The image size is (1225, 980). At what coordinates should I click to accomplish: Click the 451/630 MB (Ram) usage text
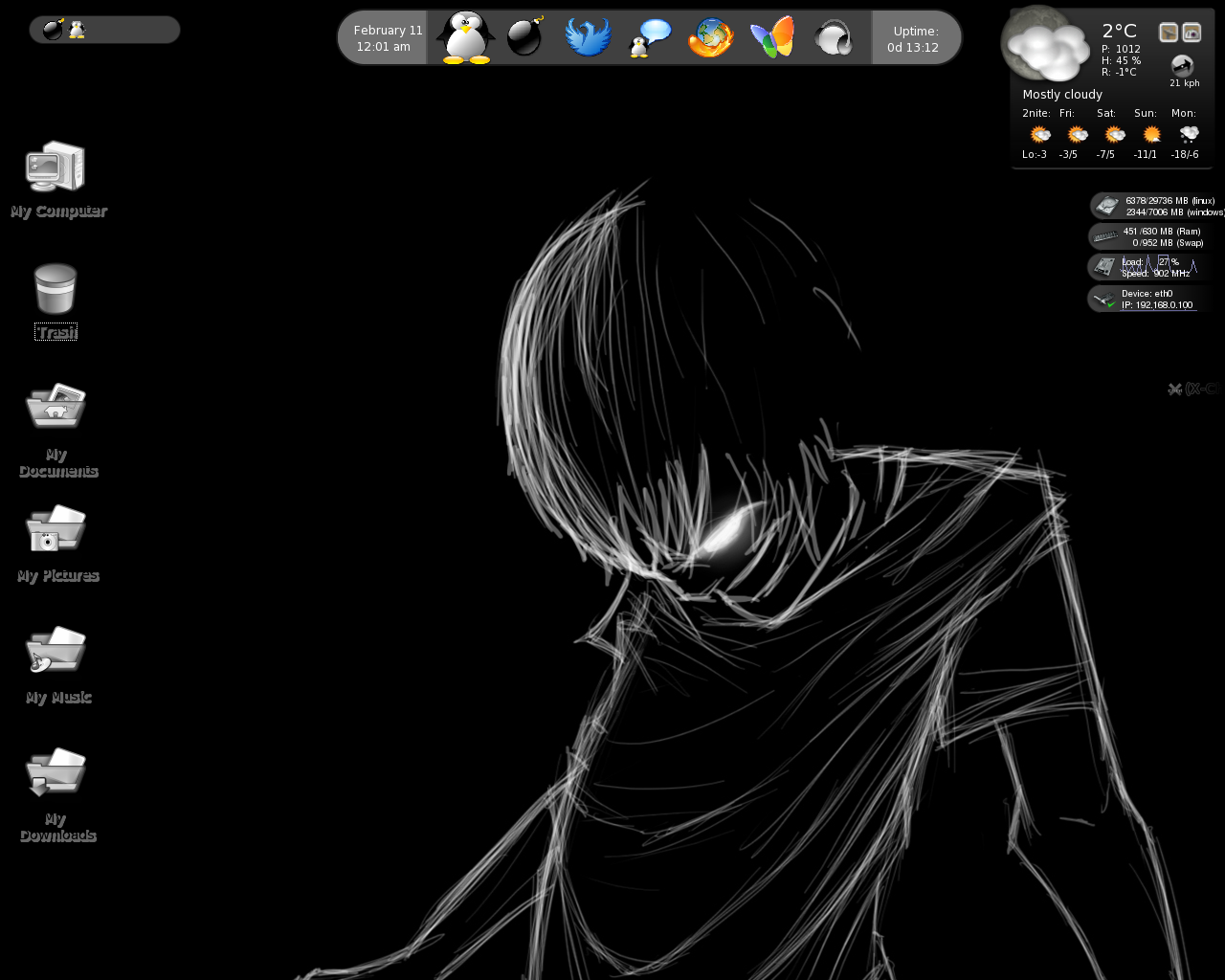point(1161,232)
